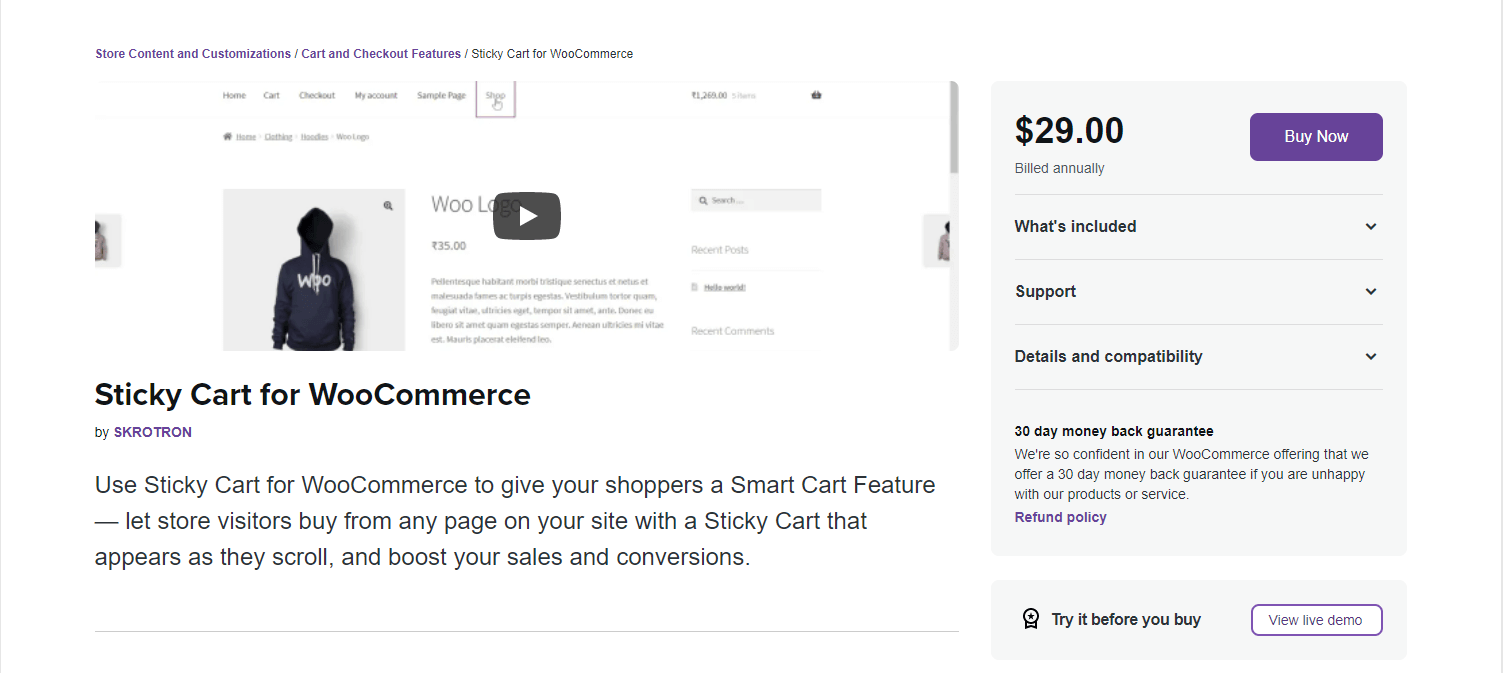Open the Refund policy link
Viewport: 1503px width, 673px height.
click(x=1060, y=517)
